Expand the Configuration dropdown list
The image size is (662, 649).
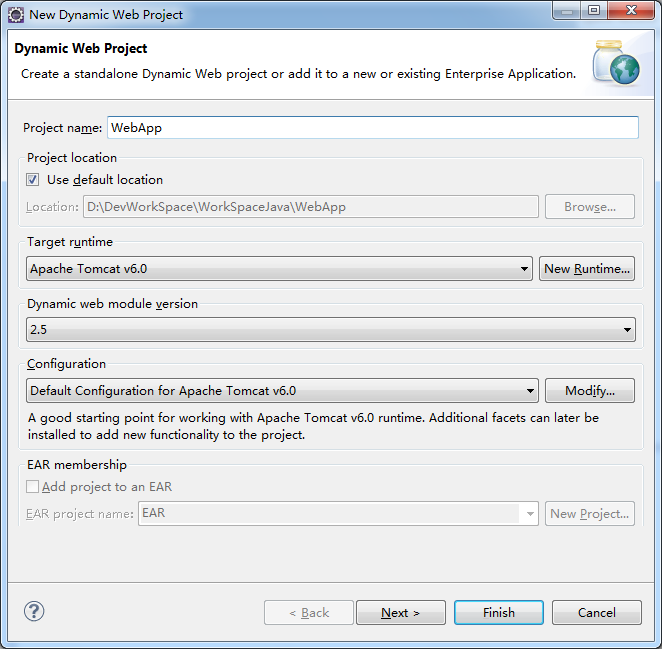point(282,391)
